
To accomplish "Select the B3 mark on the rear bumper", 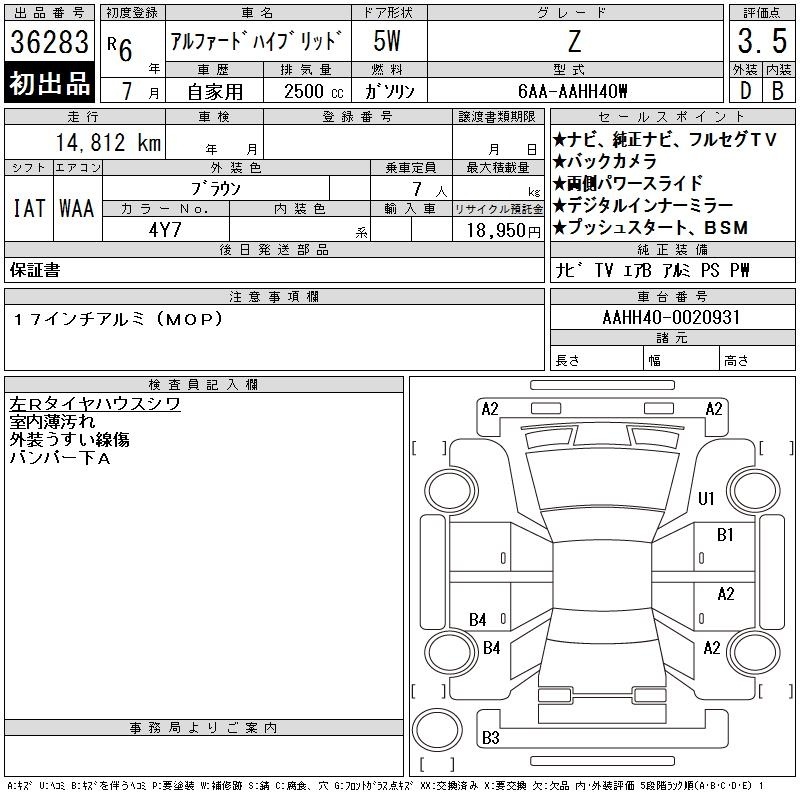I will coord(491,738).
